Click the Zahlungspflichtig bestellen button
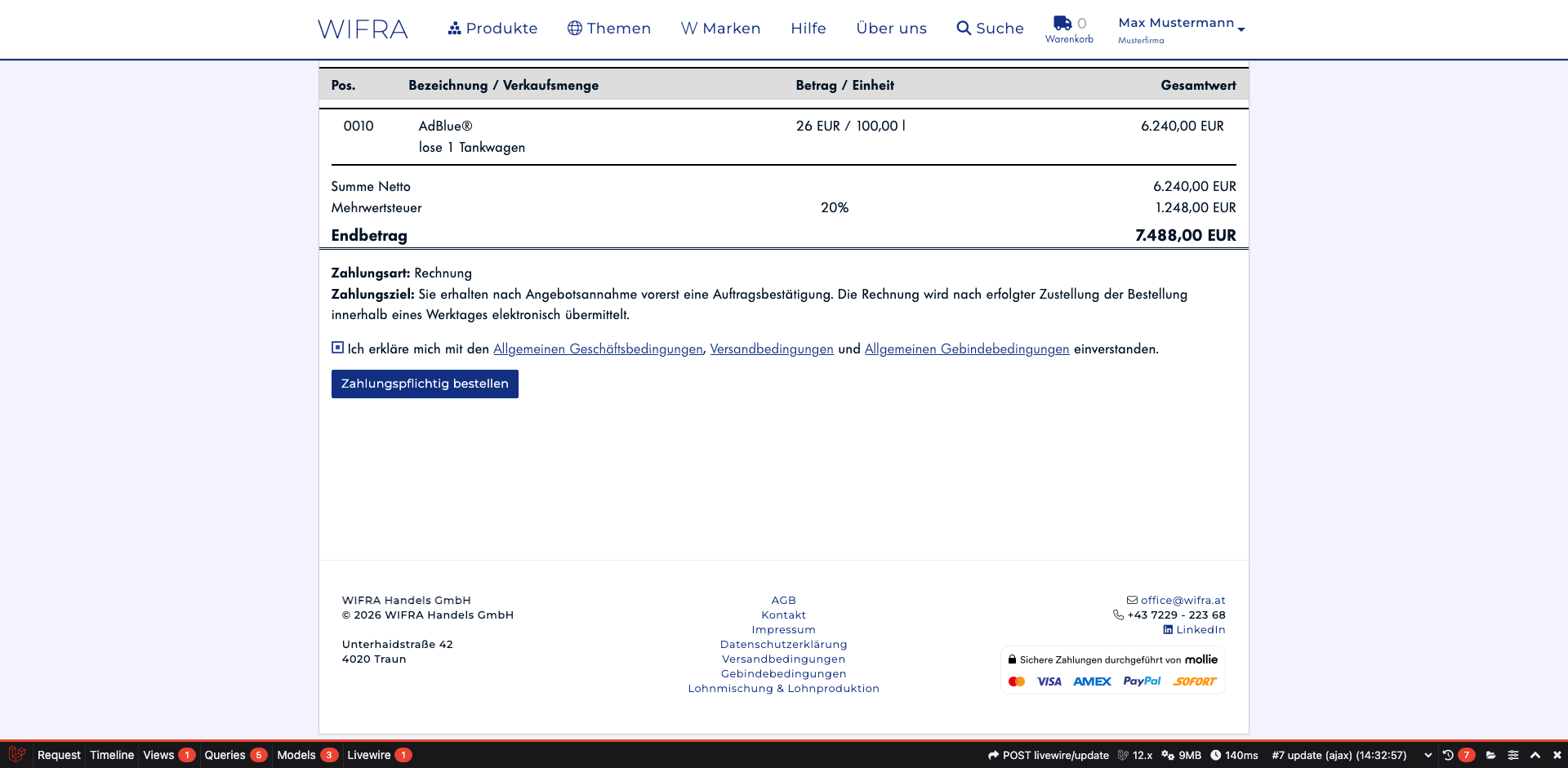 [x=425, y=384]
